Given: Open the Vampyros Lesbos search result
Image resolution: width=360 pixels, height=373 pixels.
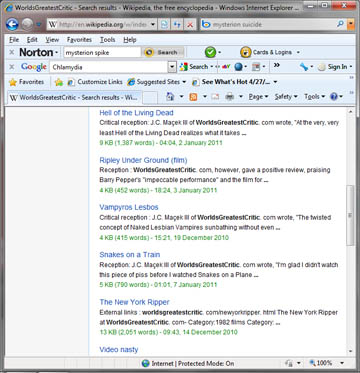Looking at the screenshot, I should (x=129, y=207).
